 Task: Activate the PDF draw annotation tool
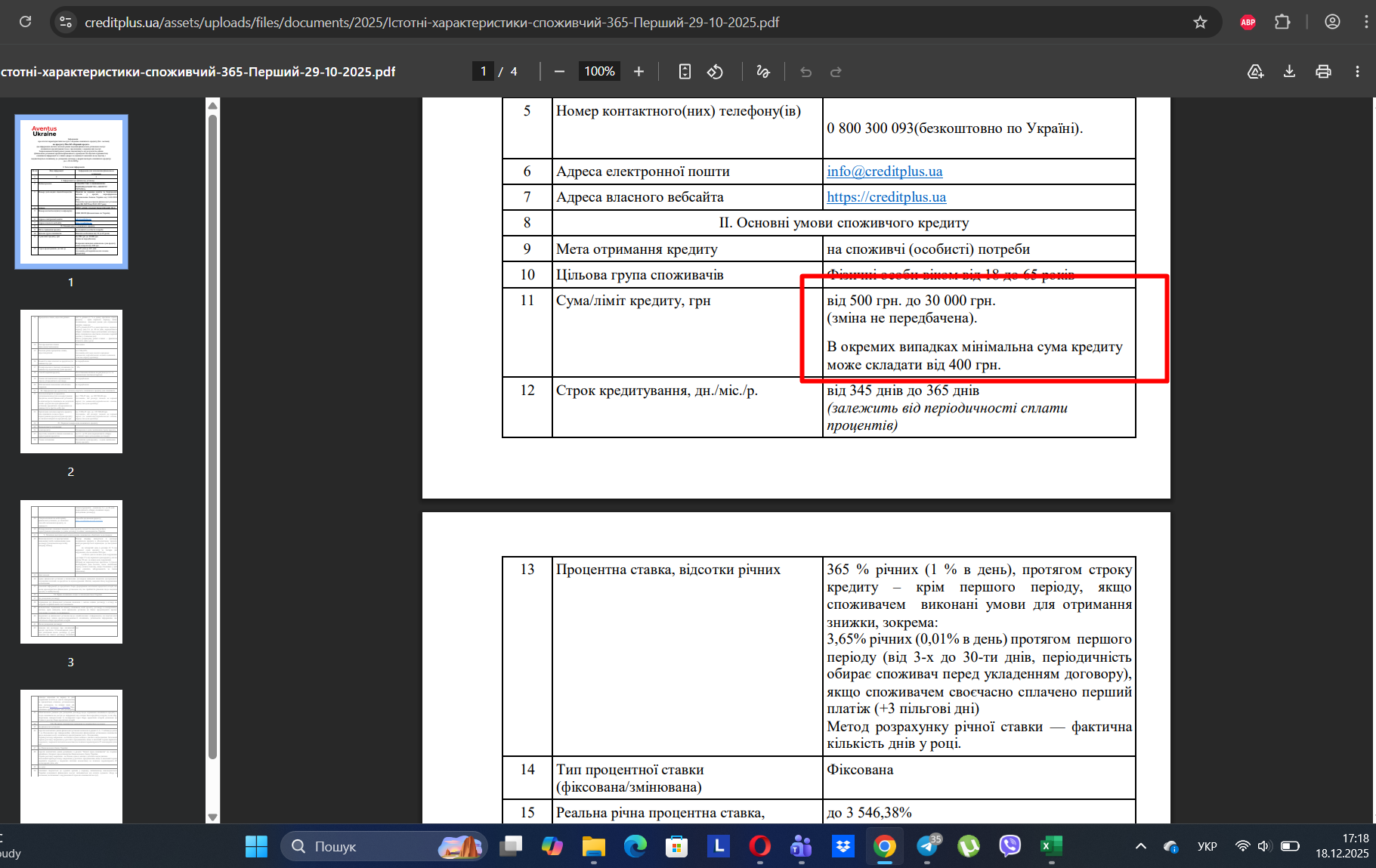(763, 72)
